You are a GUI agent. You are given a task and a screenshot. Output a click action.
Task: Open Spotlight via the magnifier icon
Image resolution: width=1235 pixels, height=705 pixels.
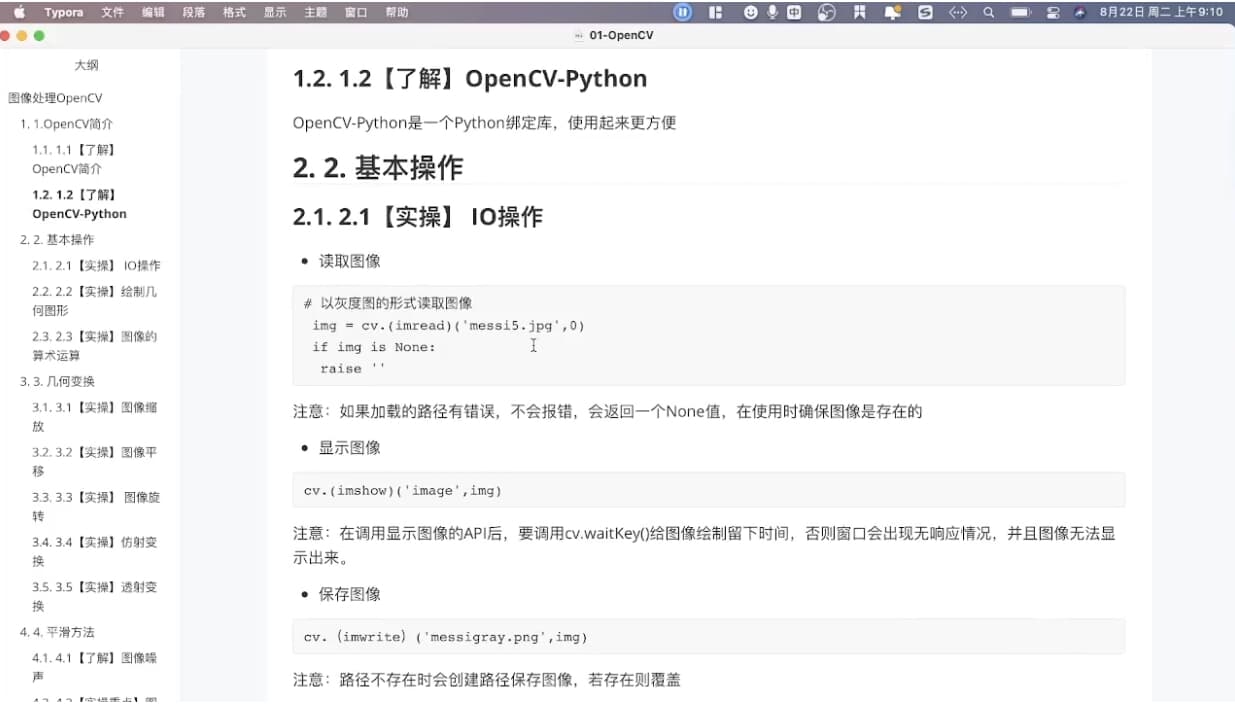990,11
